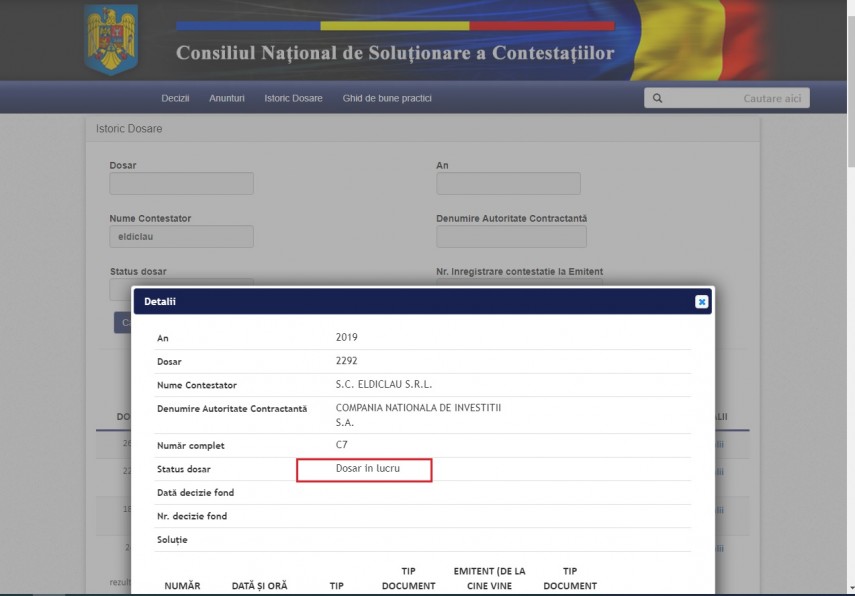855x596 pixels.
Task: Click the DATĂ ȘI ORĂ column header
Action: (x=259, y=585)
